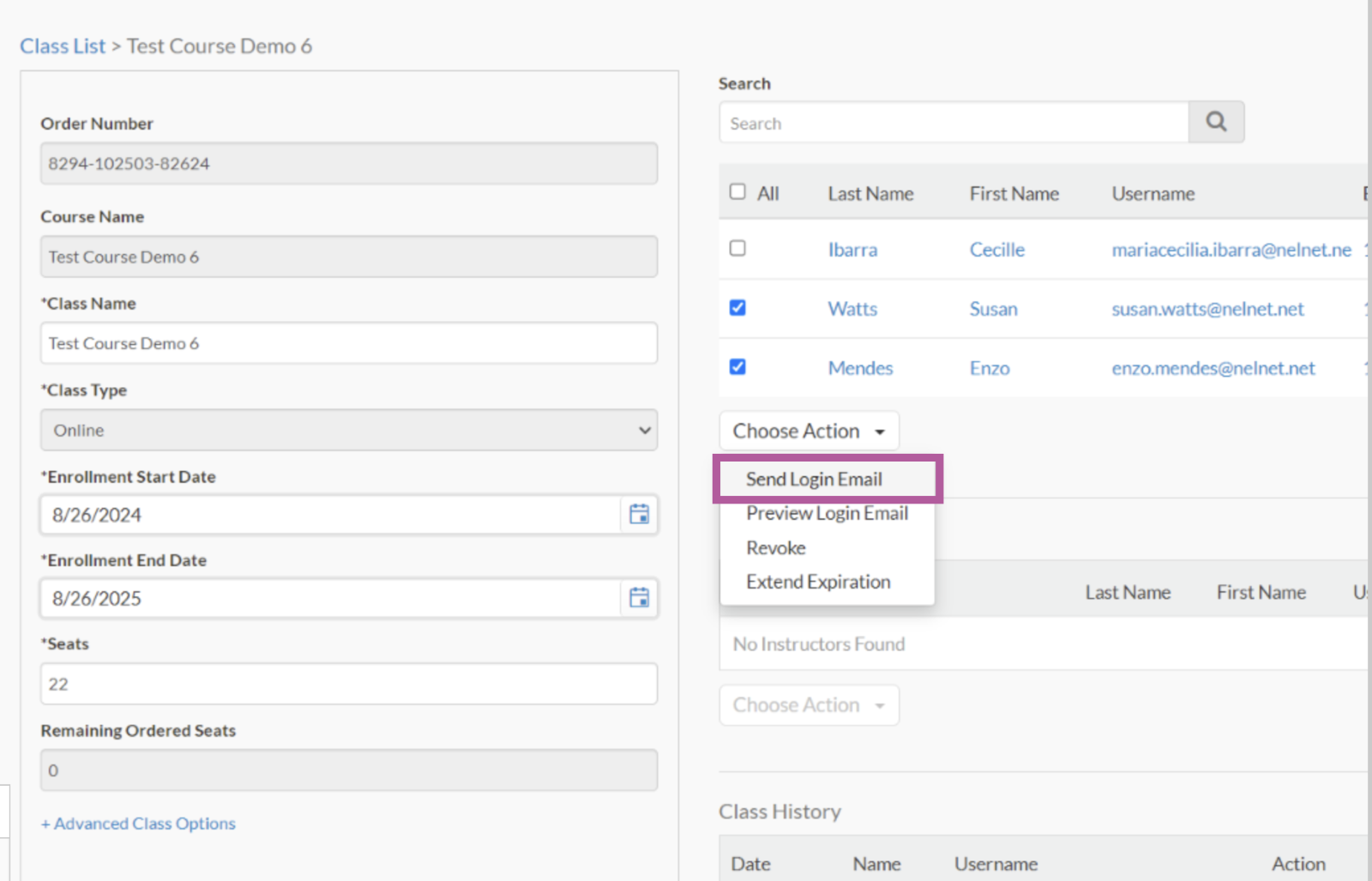
Task: Click students table Last Name column header
Action: point(870,194)
